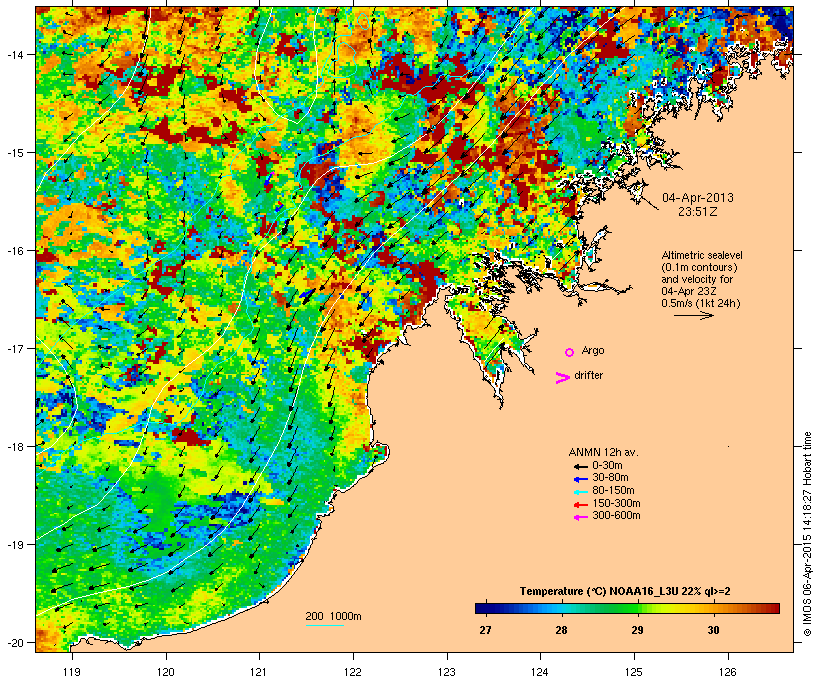820x680 pixels.
Task: Click the latitude label -19
Action: pyautogui.click(x=14, y=545)
